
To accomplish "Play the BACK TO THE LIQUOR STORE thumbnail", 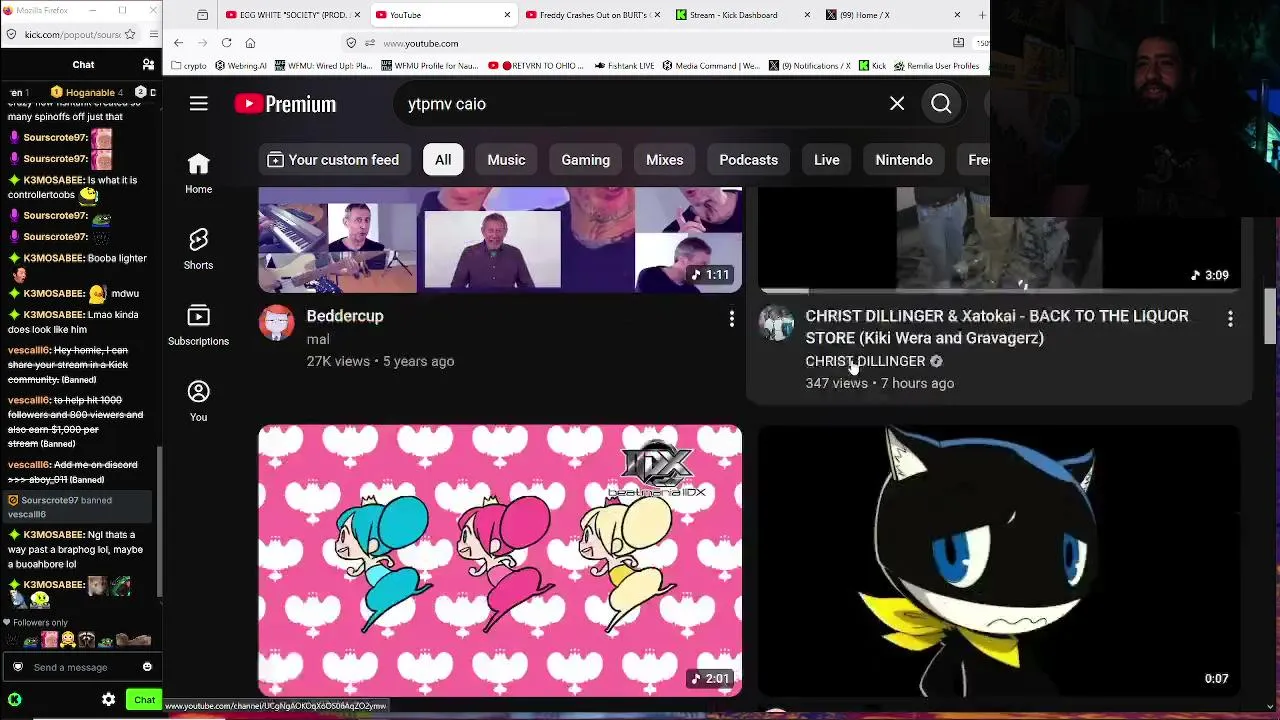I will [x=999, y=240].
